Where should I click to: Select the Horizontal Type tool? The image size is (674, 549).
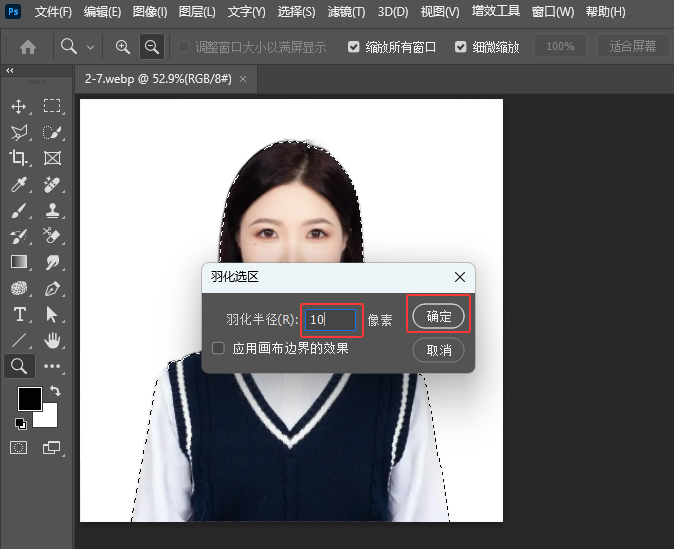click(x=18, y=314)
